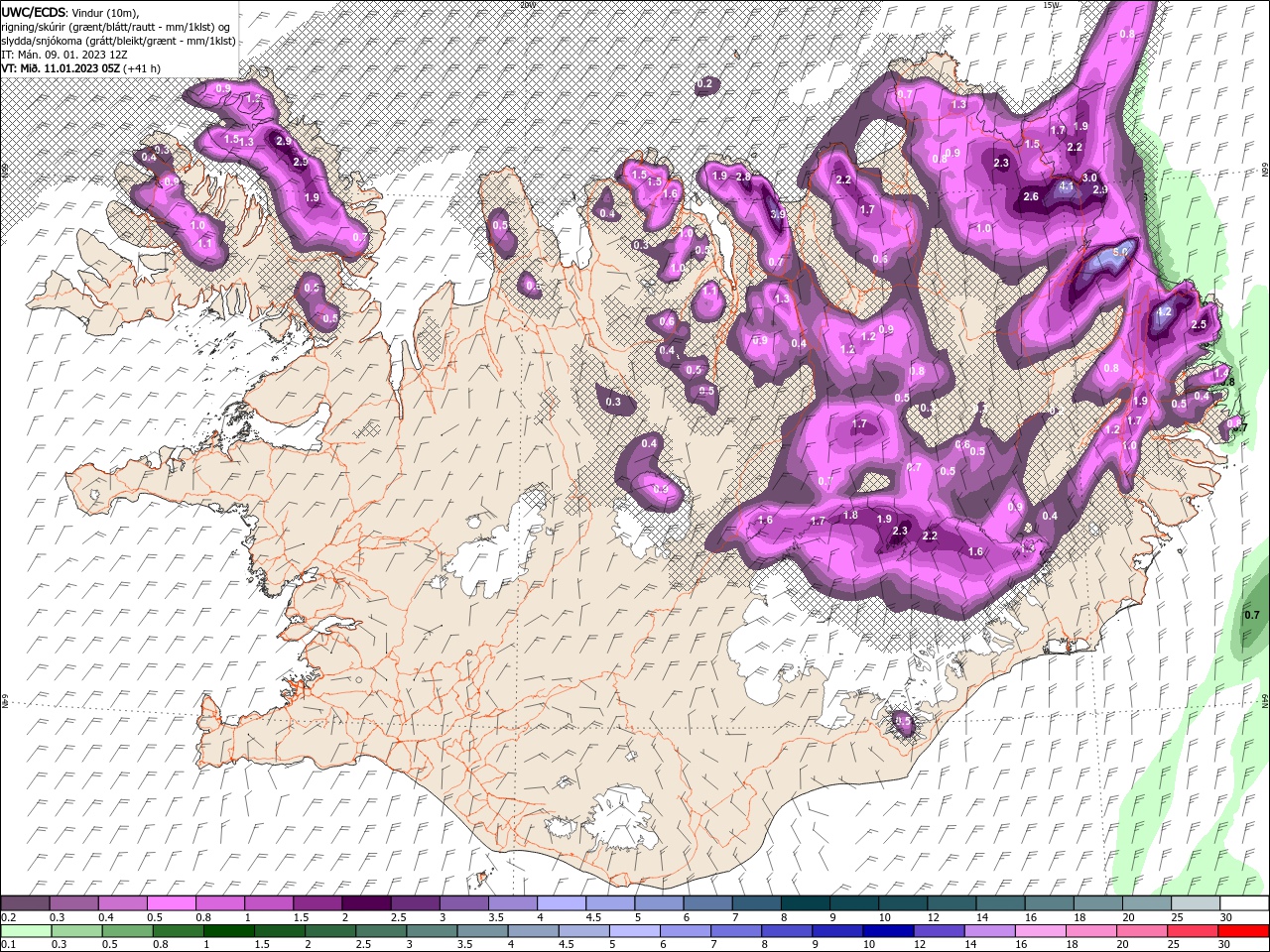Click the 3.9 snowfall value on the north coast

point(778,214)
